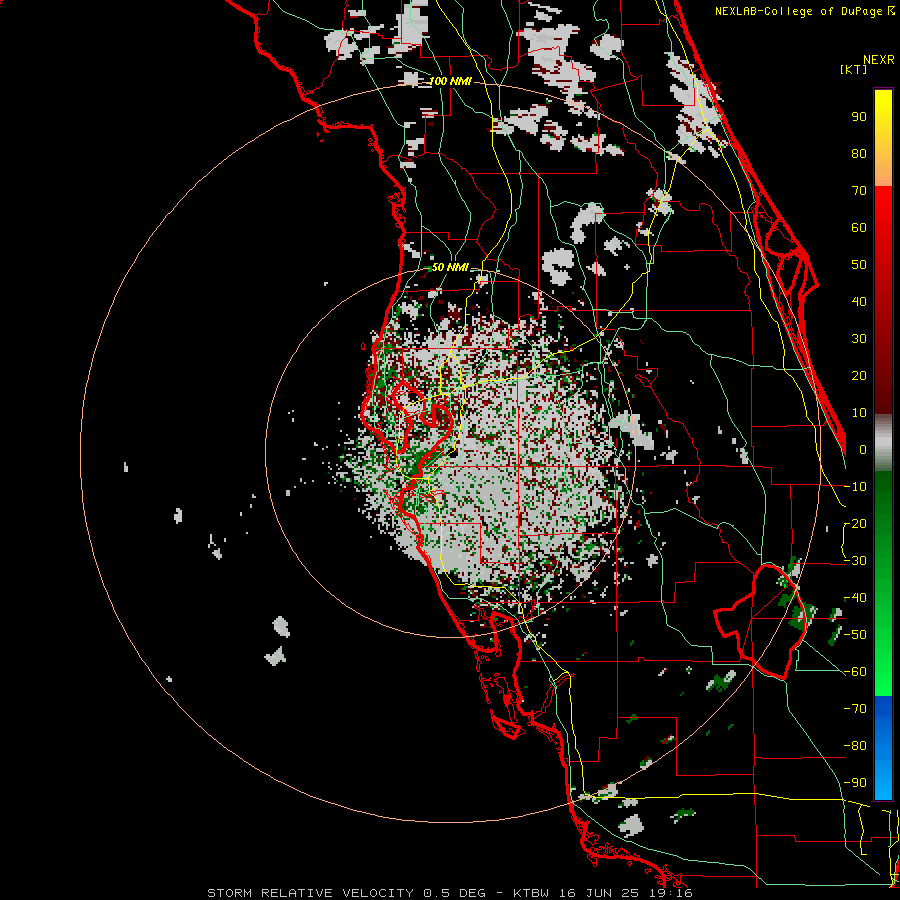Click the positive 90 legend value
The width and height of the screenshot is (900, 900).
point(859,117)
